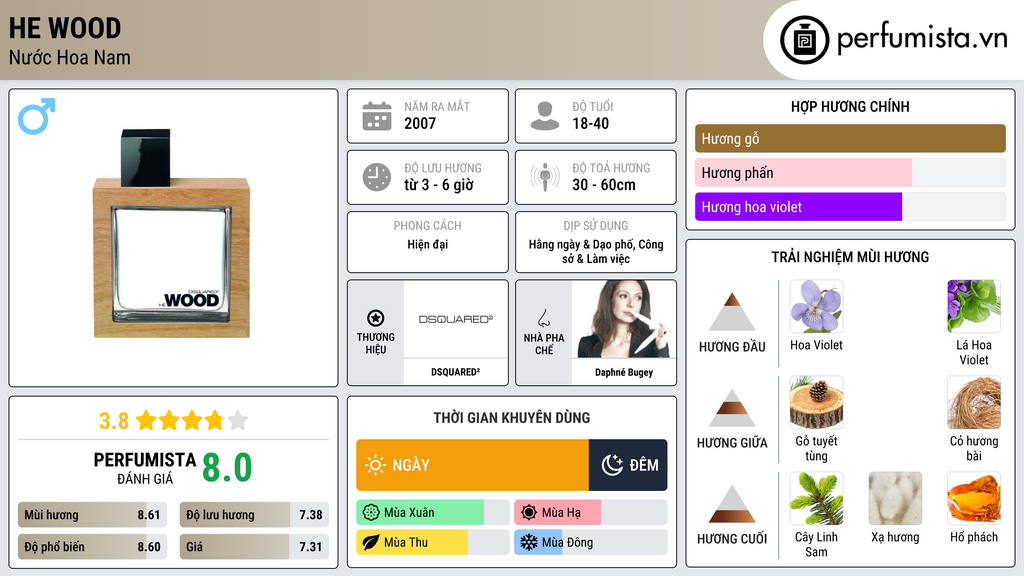Open the Xạ hương note image
Image resolution: width=1024 pixels, height=576 pixels.
click(x=895, y=499)
